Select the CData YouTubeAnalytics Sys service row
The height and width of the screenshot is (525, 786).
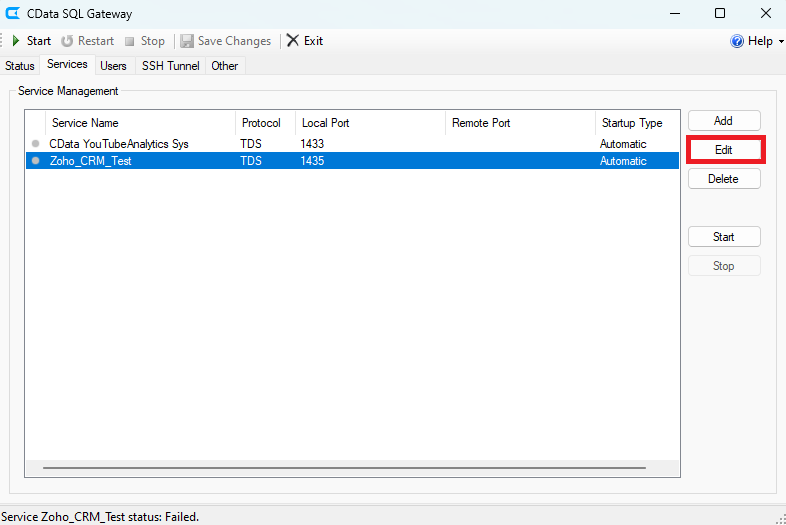click(x=352, y=144)
